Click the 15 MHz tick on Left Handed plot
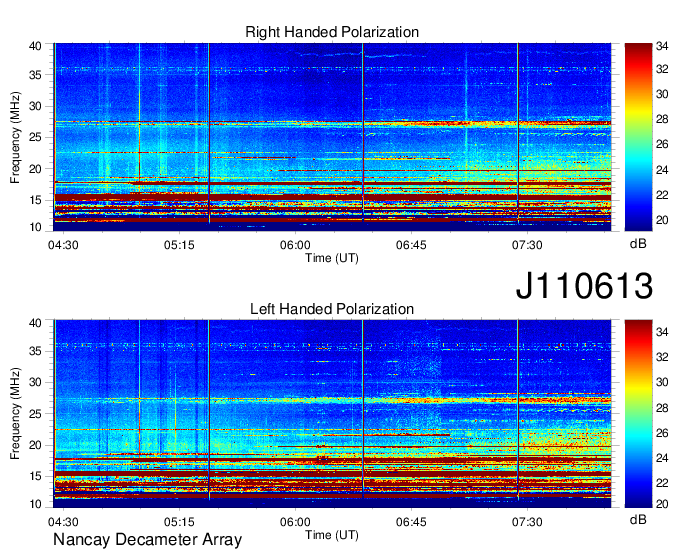 coord(35,477)
